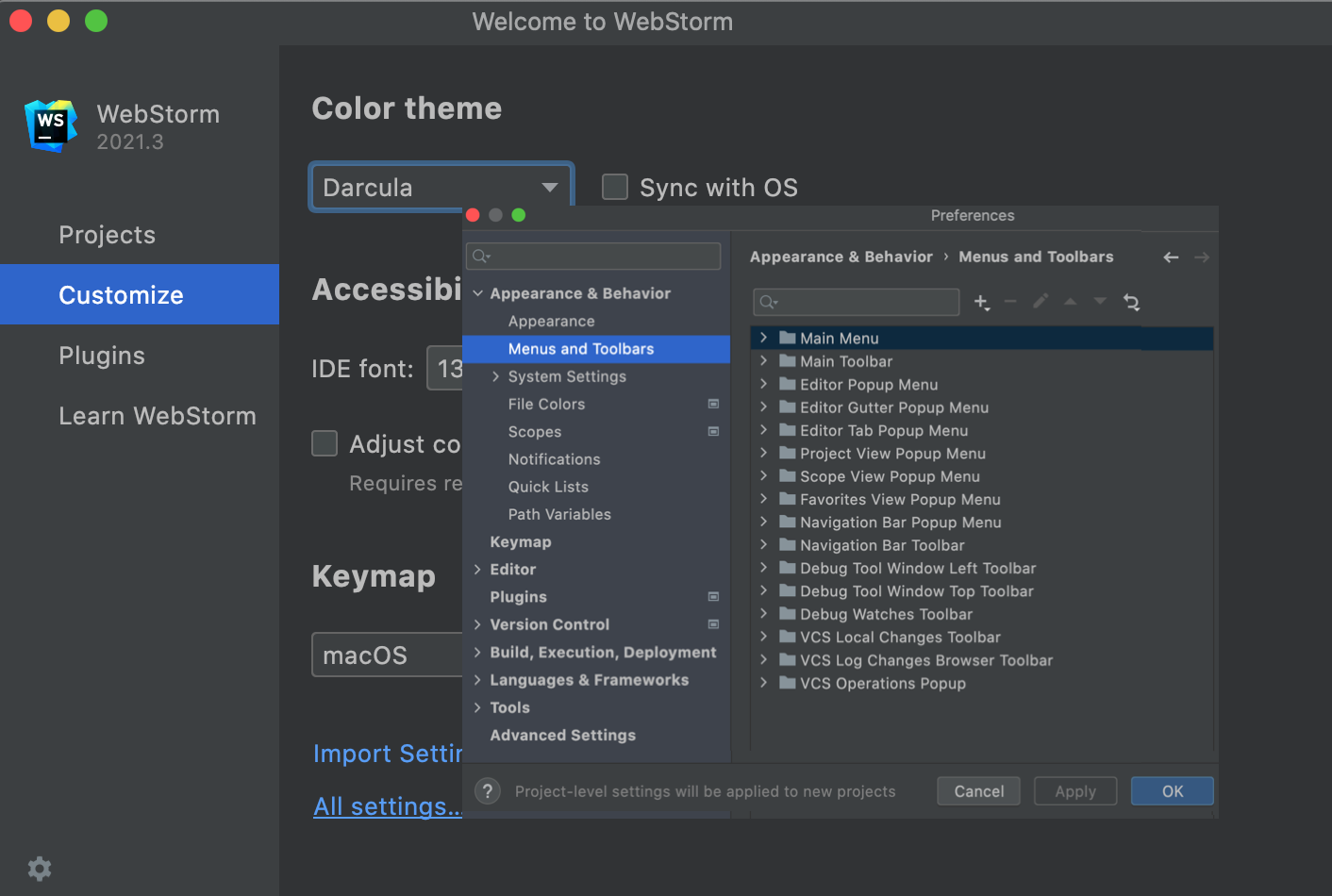
Task: Click the settings search input field
Action: tap(593, 256)
